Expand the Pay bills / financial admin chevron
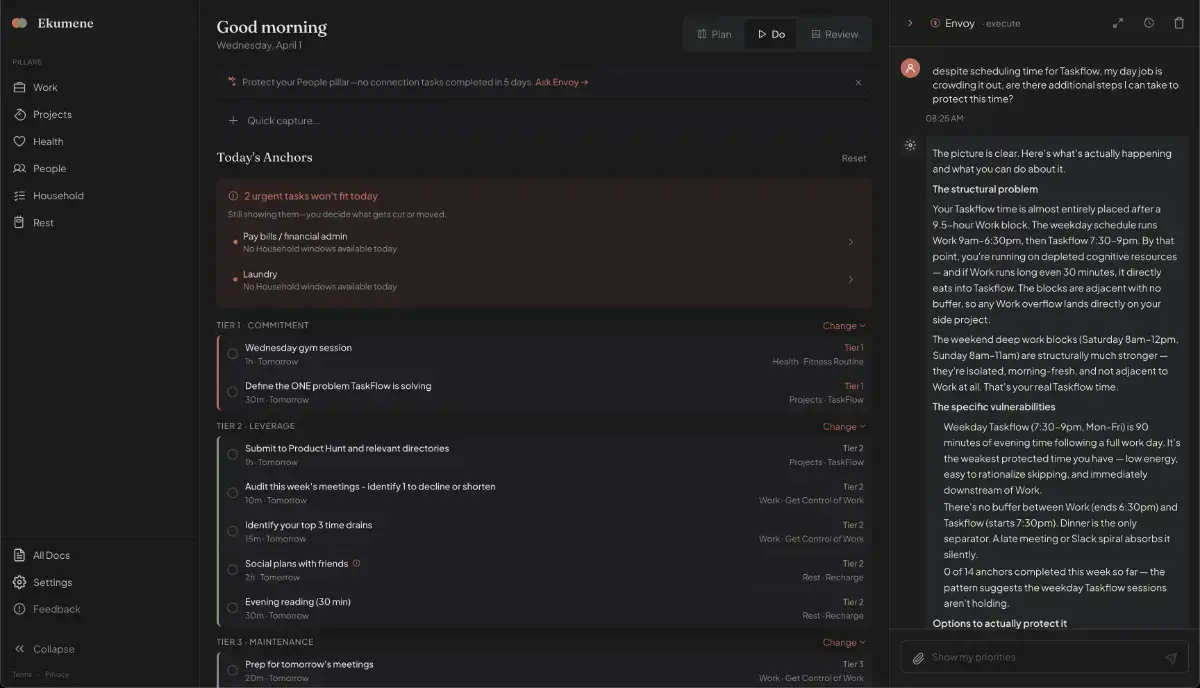 tap(850, 242)
